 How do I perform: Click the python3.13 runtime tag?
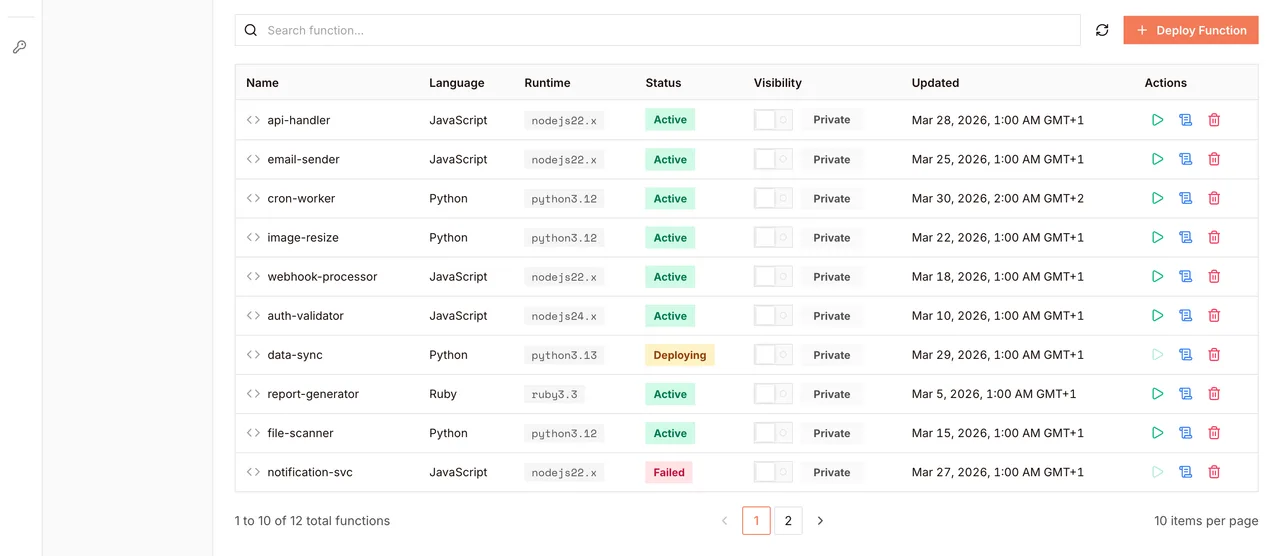[564, 355]
